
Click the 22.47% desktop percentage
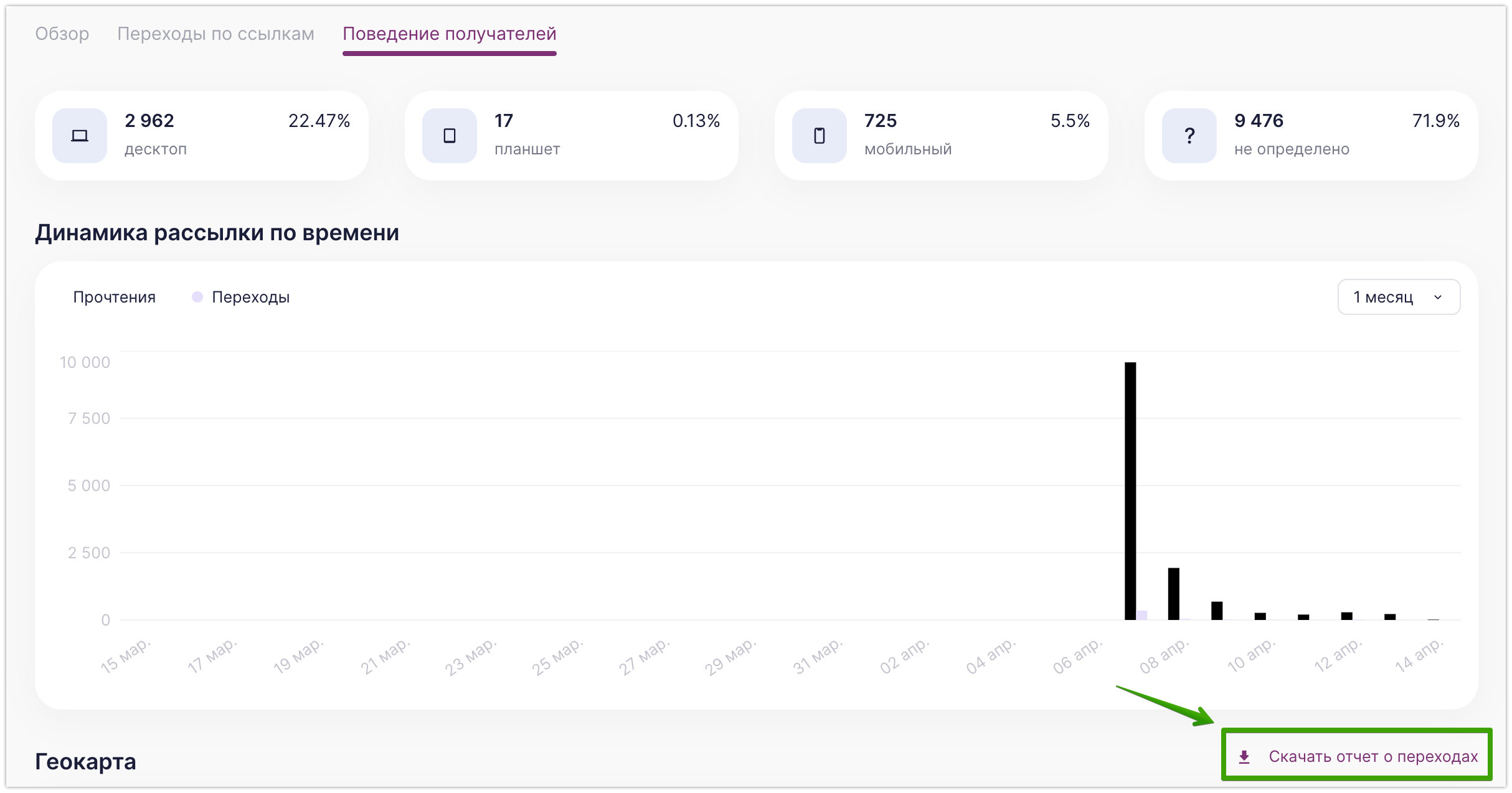[319, 121]
